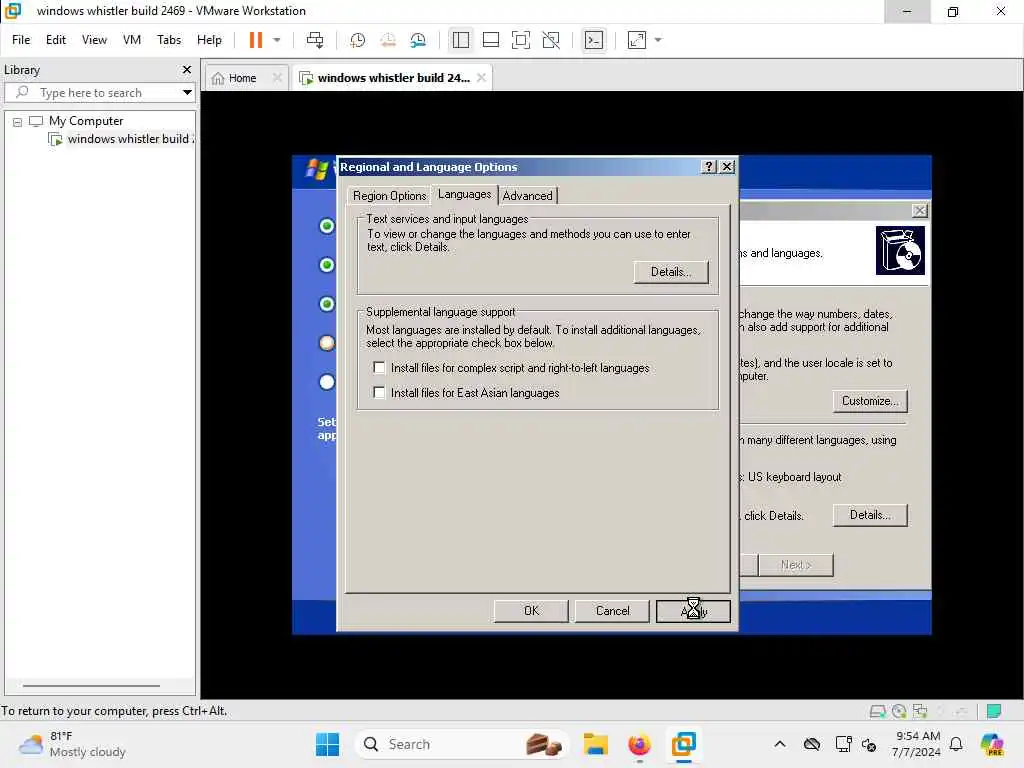
Task: Switch to the Advanced tab
Action: point(528,196)
